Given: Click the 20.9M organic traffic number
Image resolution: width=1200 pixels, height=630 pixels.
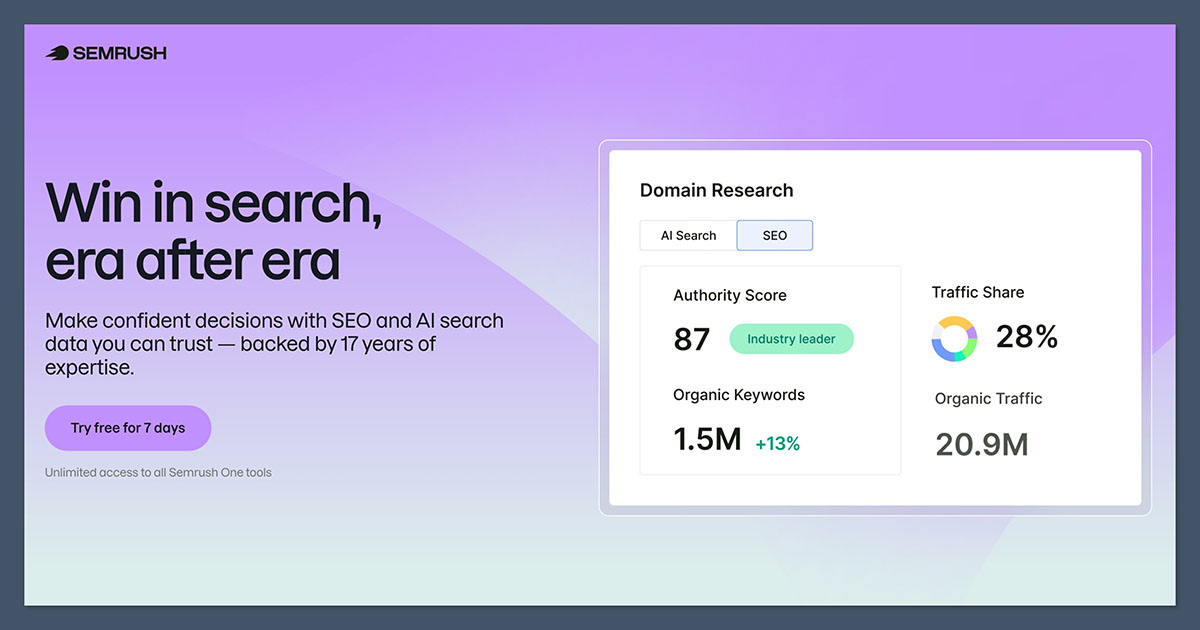Looking at the screenshot, I should pyautogui.click(x=981, y=444).
